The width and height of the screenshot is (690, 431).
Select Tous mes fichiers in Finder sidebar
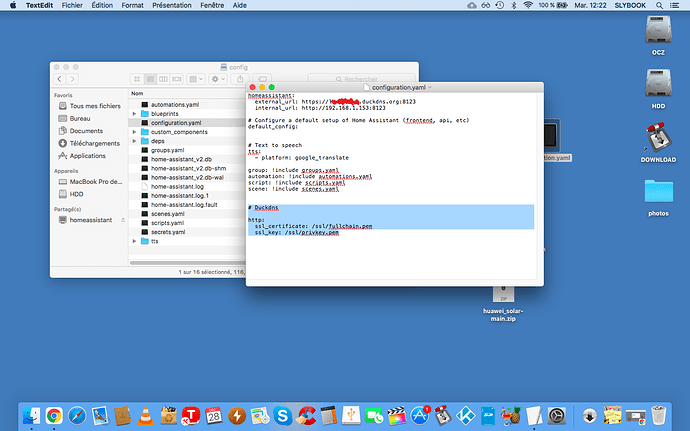[x=89, y=106]
